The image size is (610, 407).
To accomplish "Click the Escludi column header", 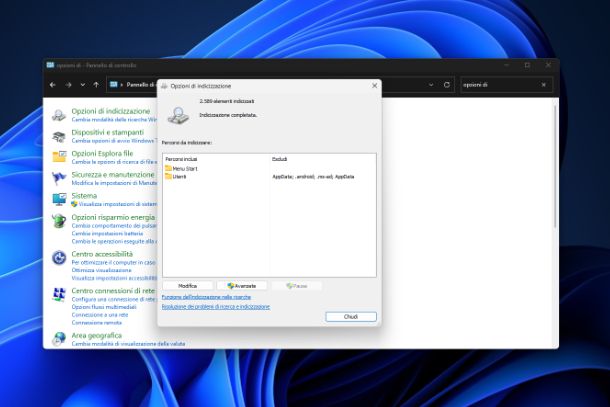I will (279, 159).
